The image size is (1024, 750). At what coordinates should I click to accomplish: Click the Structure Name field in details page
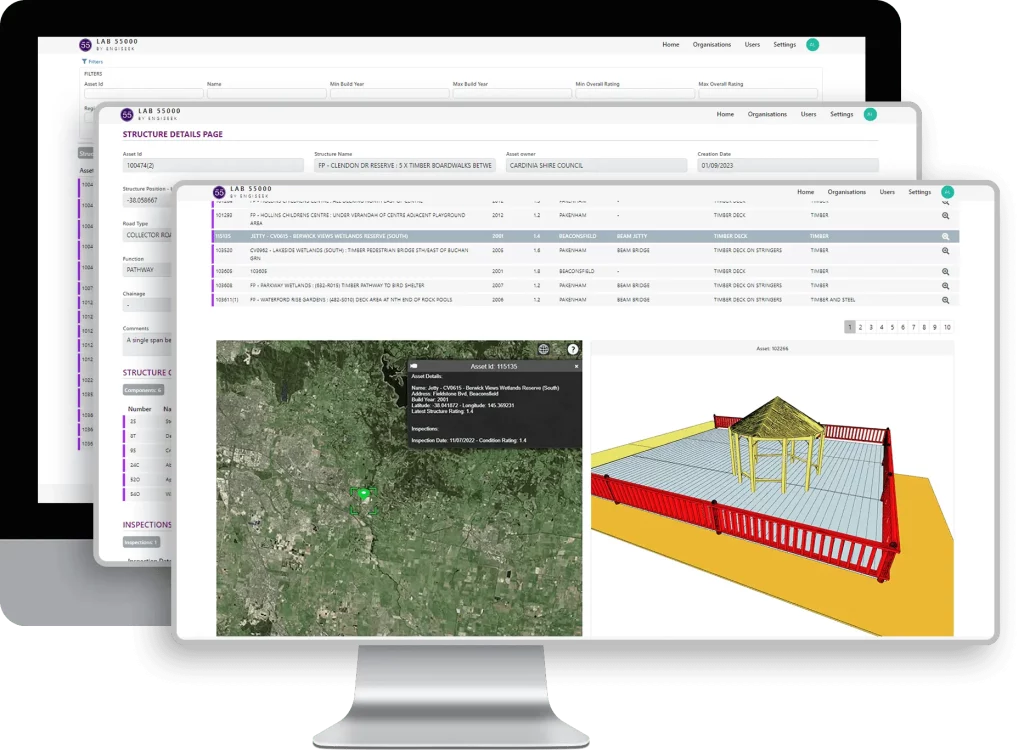(x=404, y=165)
